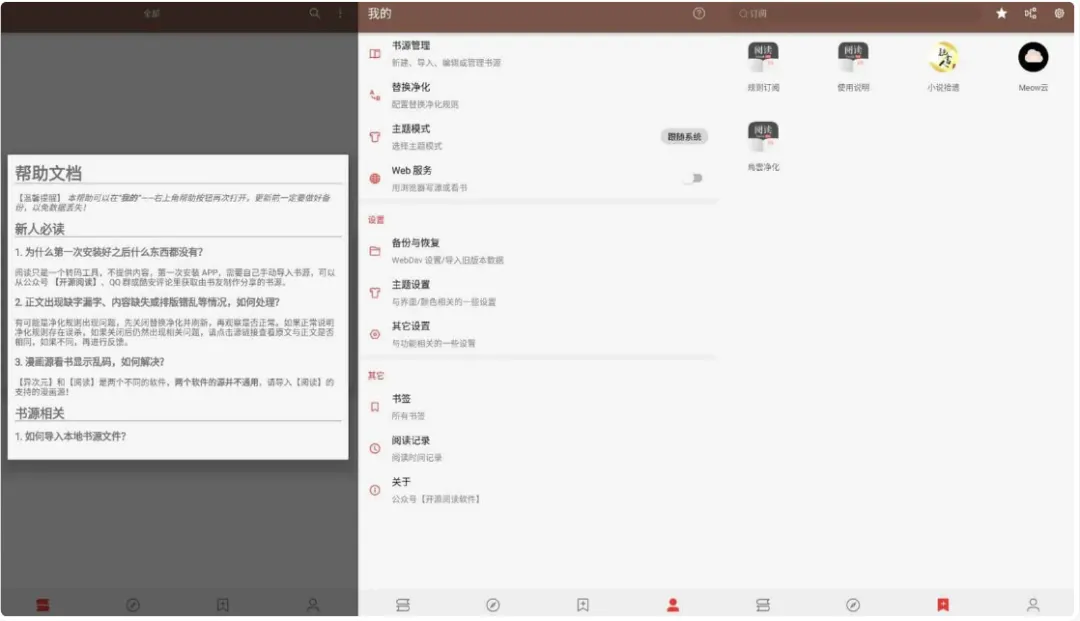Click the 我的 page title
Screen dimensions: 1080x621
[x=380, y=13]
